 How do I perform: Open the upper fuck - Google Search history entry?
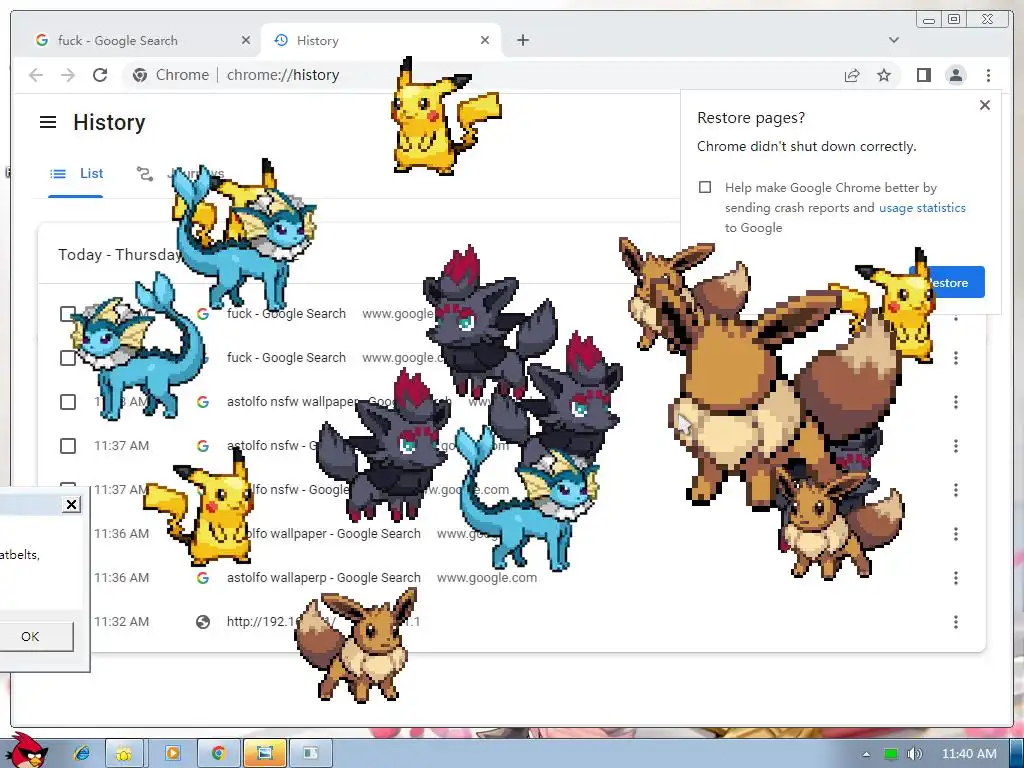(x=286, y=313)
